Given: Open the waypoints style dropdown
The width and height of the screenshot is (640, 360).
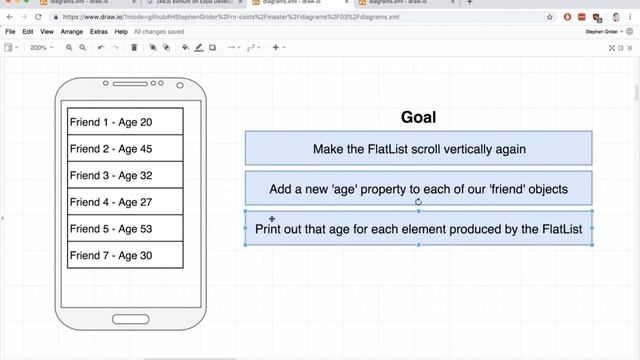Looking at the screenshot, I should [x=253, y=48].
